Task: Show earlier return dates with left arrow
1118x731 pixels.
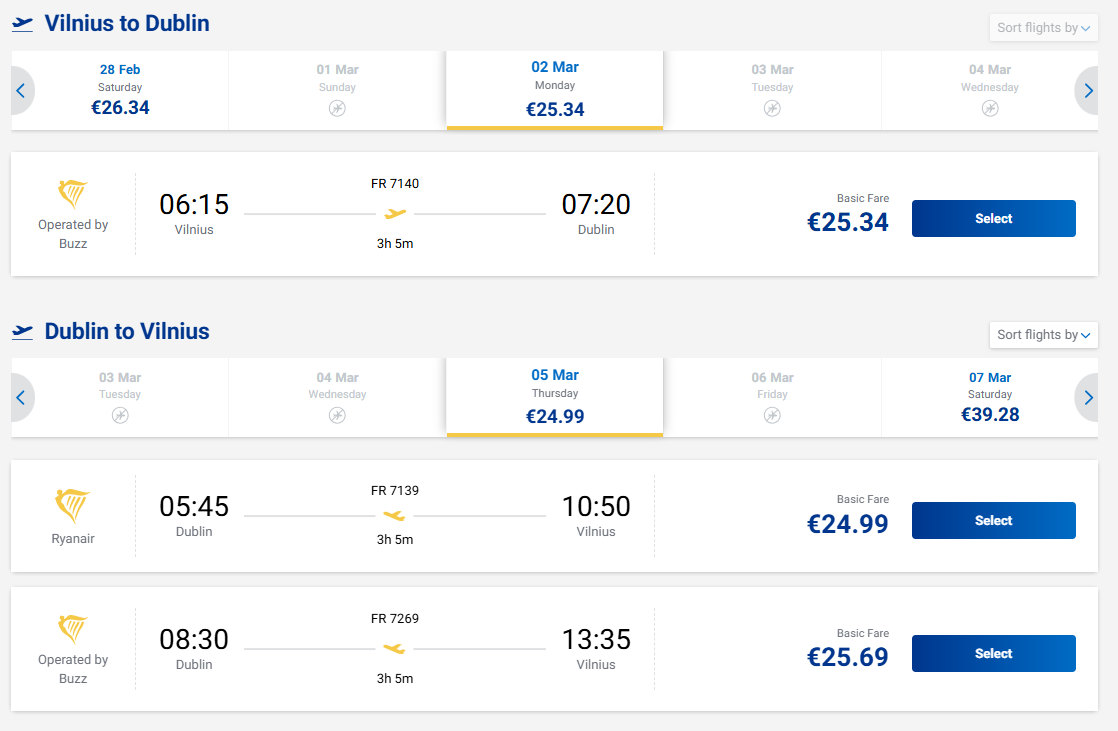Action: click(x=21, y=398)
